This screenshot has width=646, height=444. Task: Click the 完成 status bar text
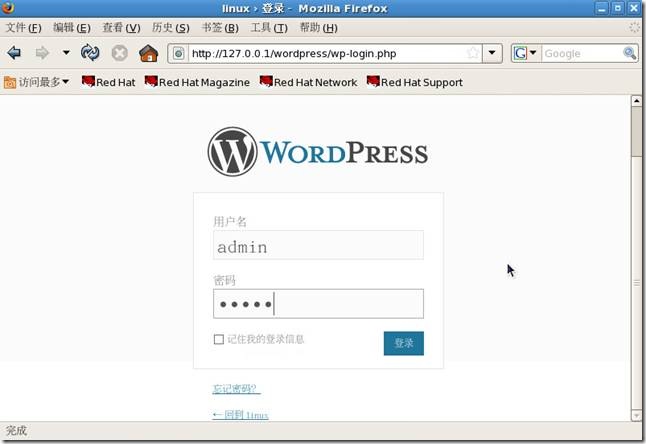click(16, 431)
